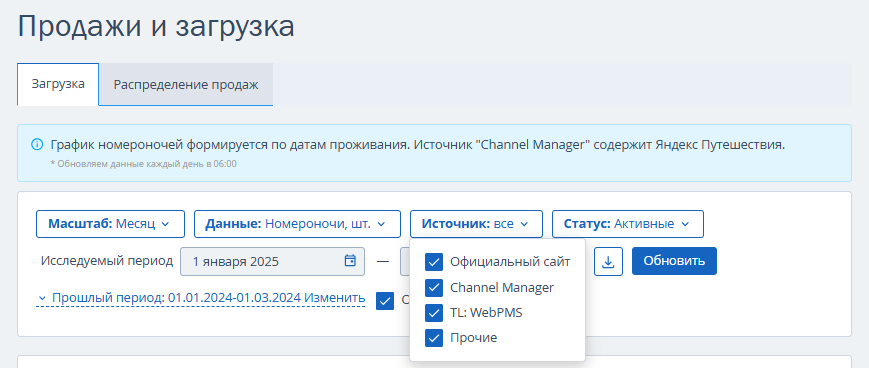Switch to the Загрузка tab
This screenshot has width=869, height=368.
coord(58,84)
